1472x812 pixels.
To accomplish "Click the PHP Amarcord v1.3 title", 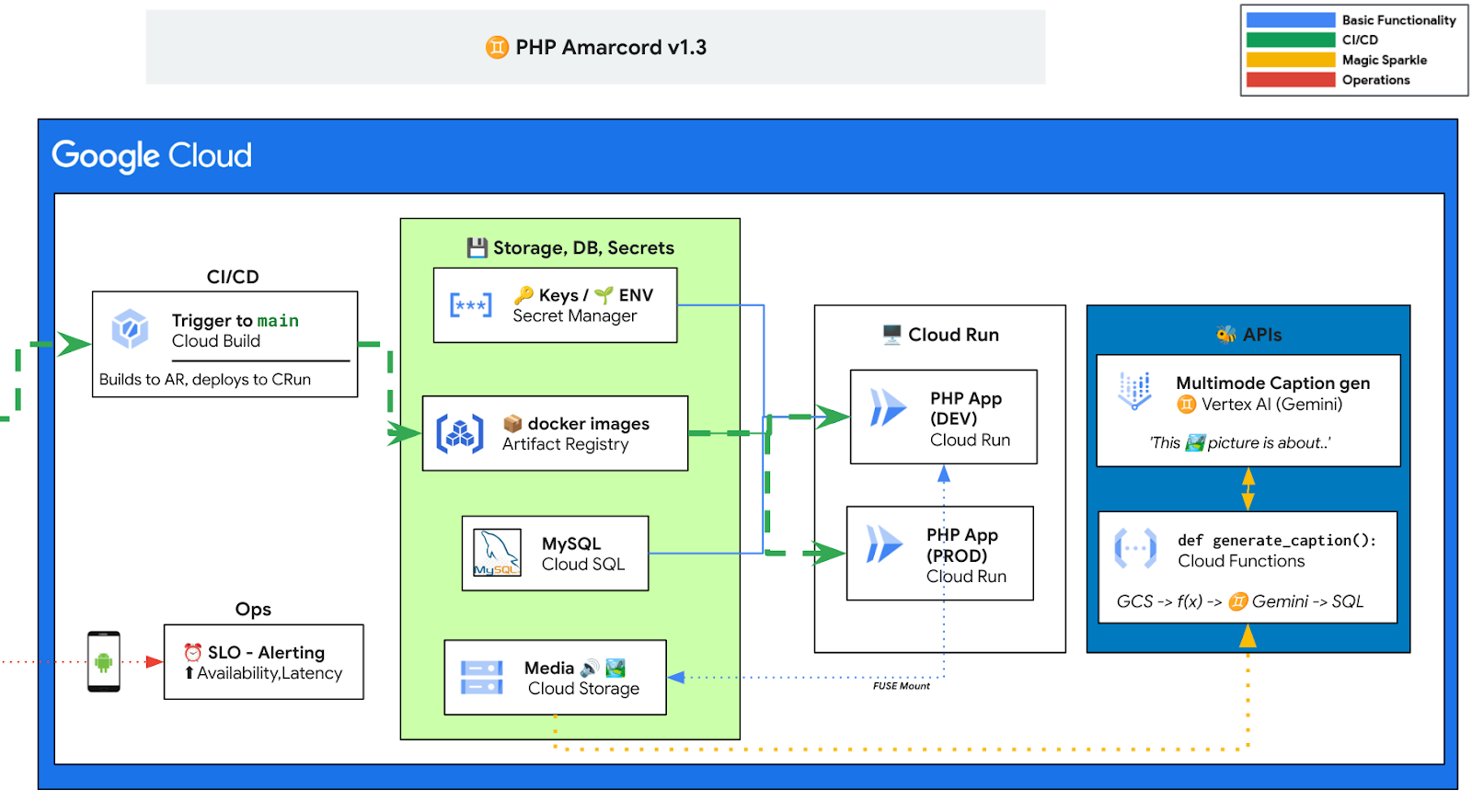I will (610, 48).
